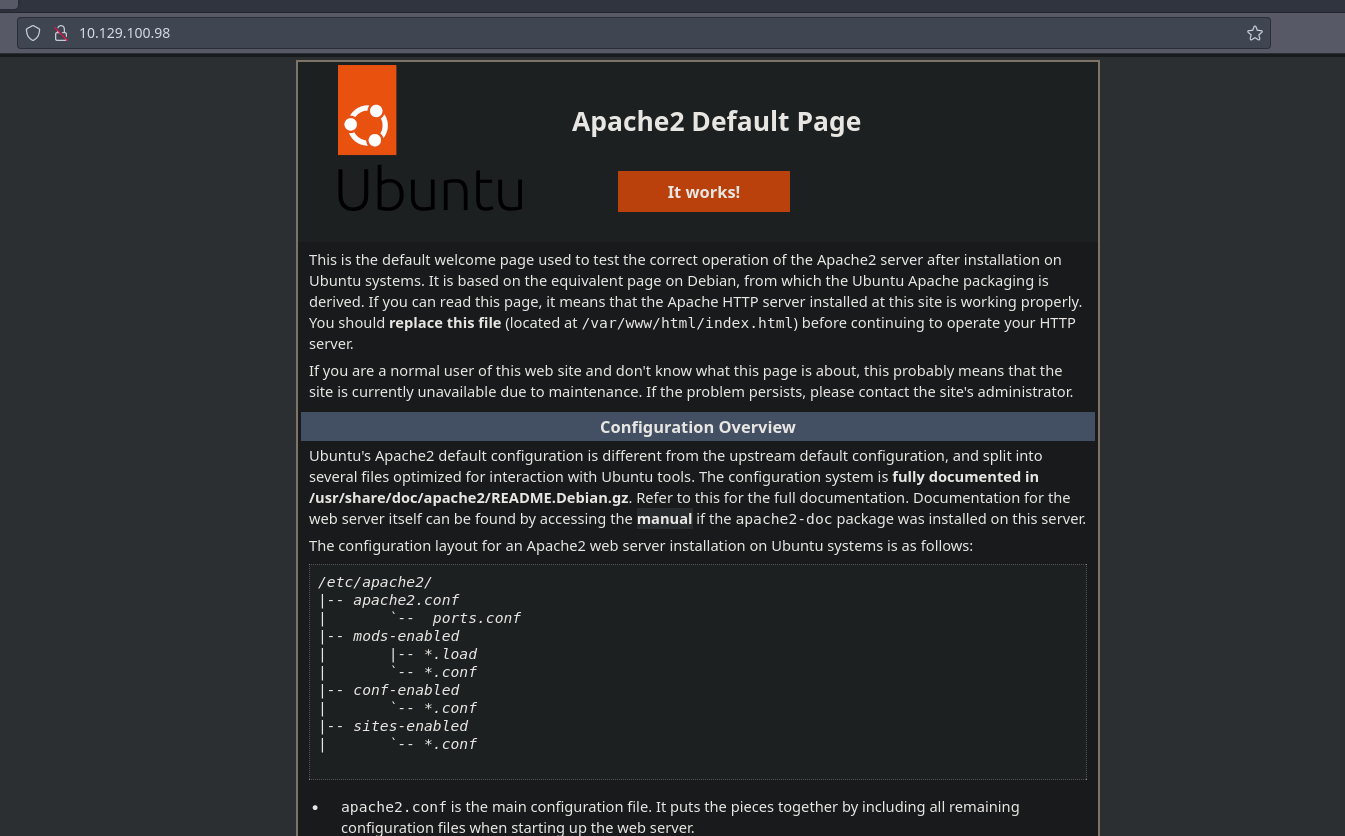Click the orange Ubuntu logo image
Screen dimensions: 1345x836
pyautogui.click(x=367, y=110)
